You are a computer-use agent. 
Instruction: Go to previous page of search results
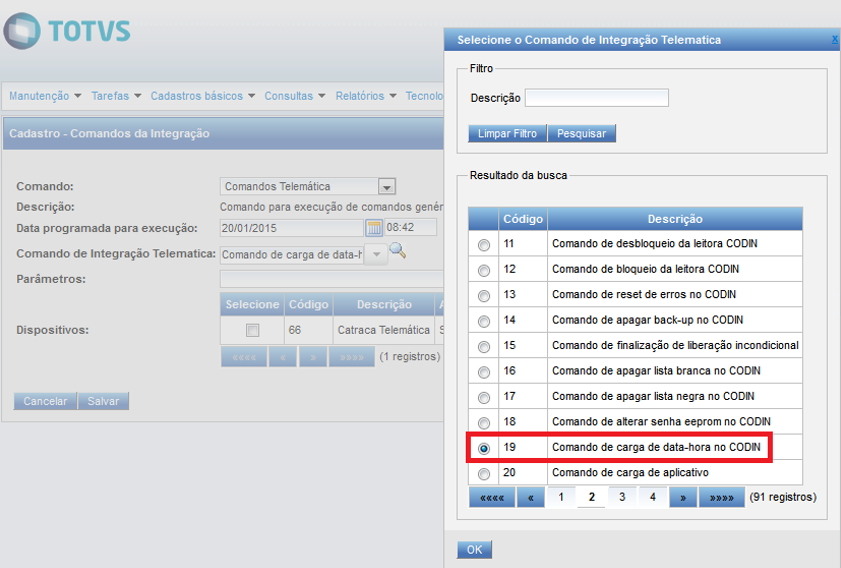[530, 497]
